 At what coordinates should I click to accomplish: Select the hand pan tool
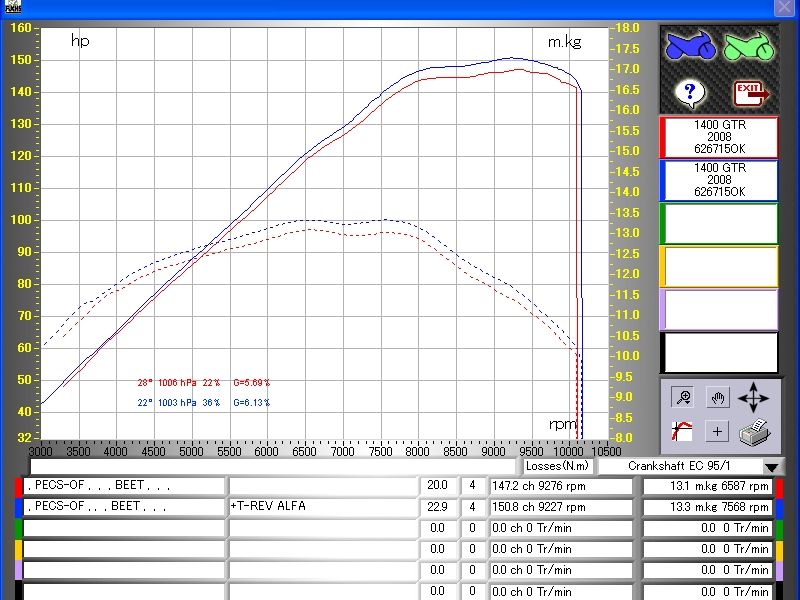(x=718, y=397)
